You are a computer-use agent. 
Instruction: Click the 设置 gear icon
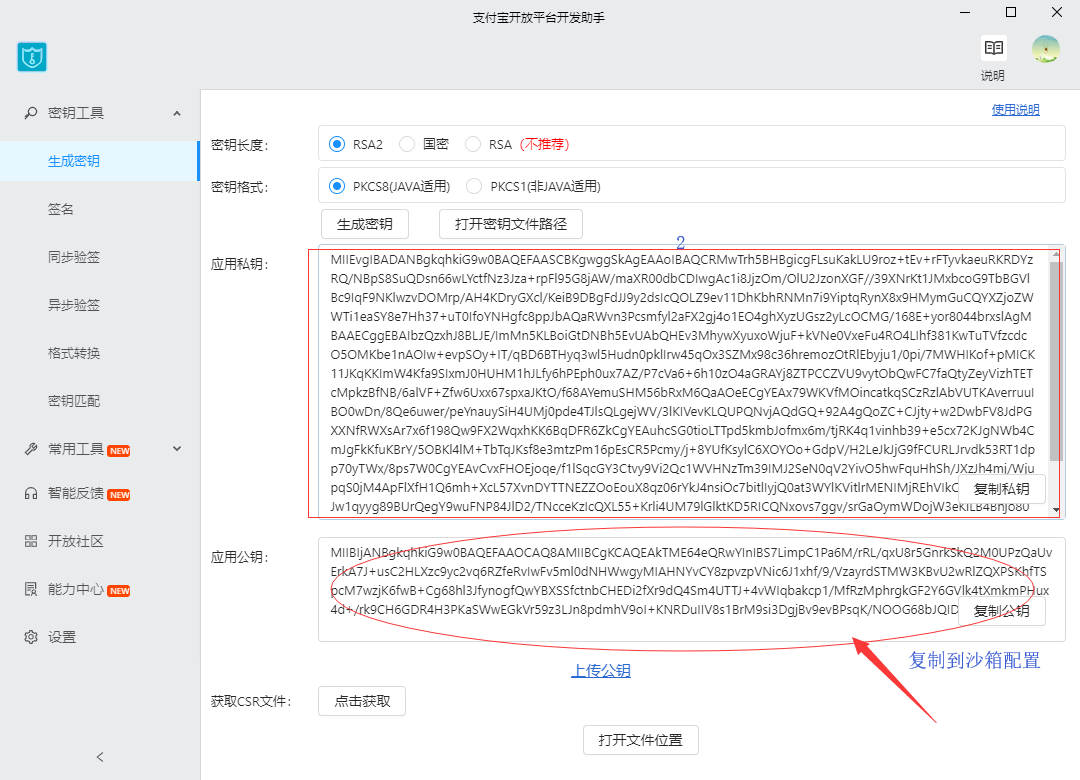pos(31,637)
